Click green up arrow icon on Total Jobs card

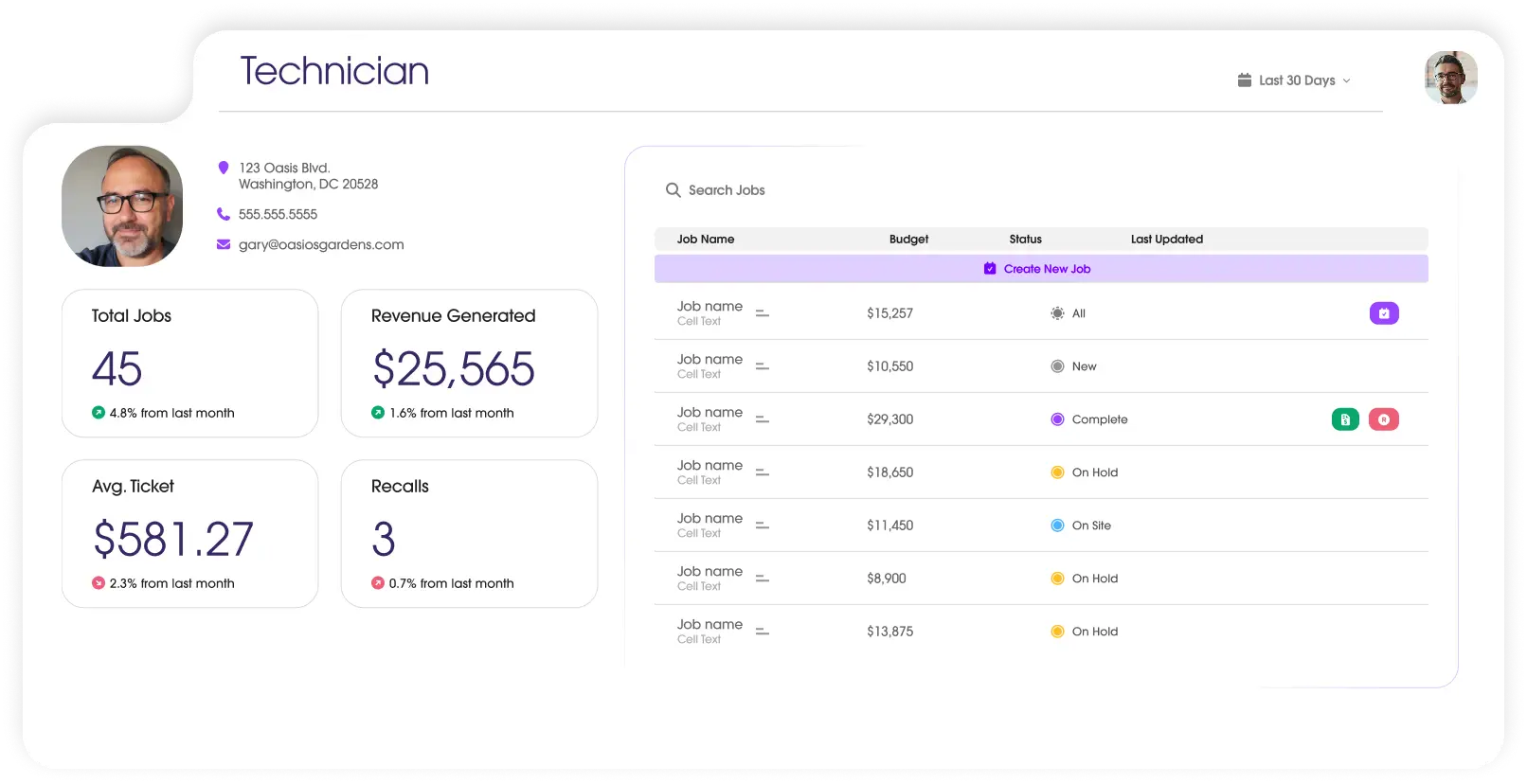tap(99, 413)
